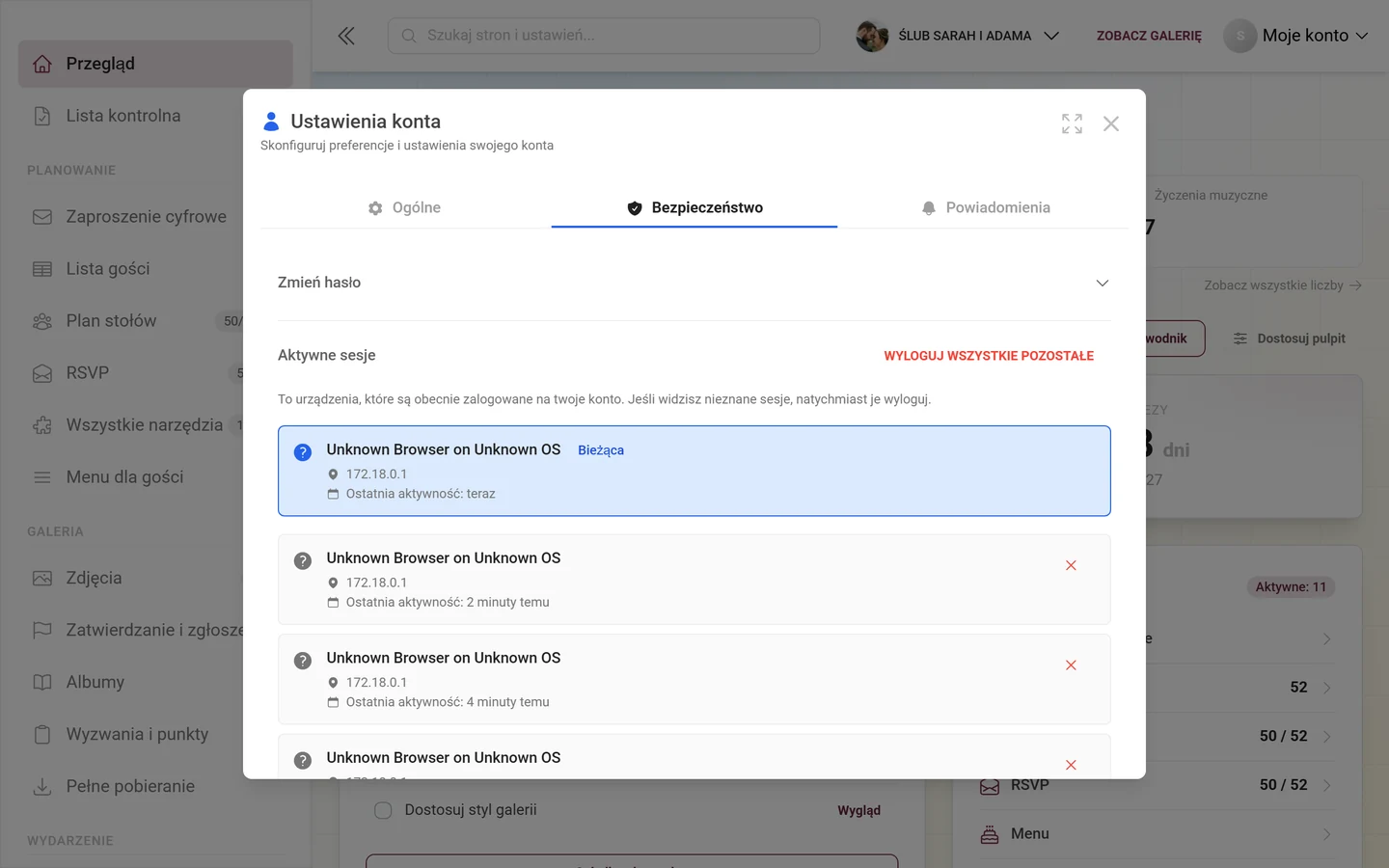This screenshot has height=868, width=1389.
Task: Revoke the session active 2 minutes ago
Action: (x=1071, y=565)
